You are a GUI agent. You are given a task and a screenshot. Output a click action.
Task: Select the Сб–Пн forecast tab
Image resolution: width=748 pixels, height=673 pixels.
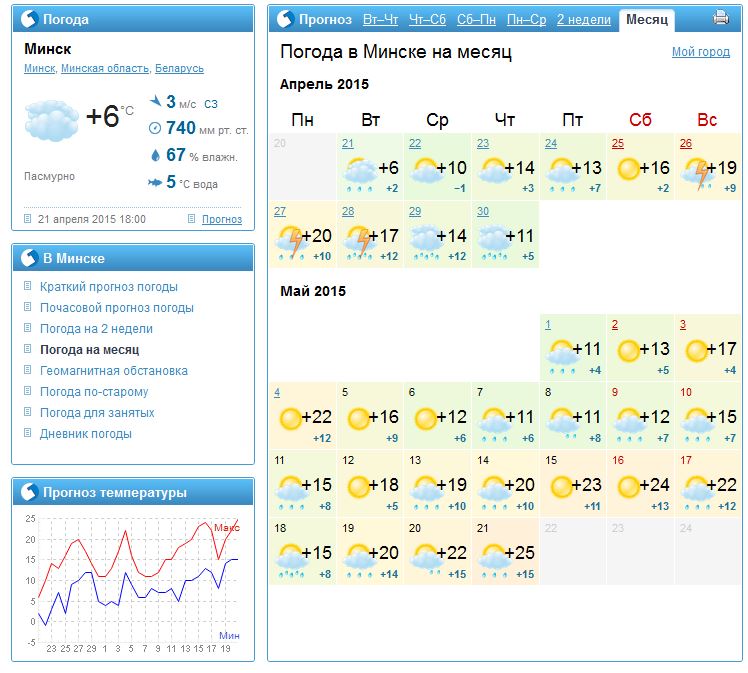[x=476, y=19]
